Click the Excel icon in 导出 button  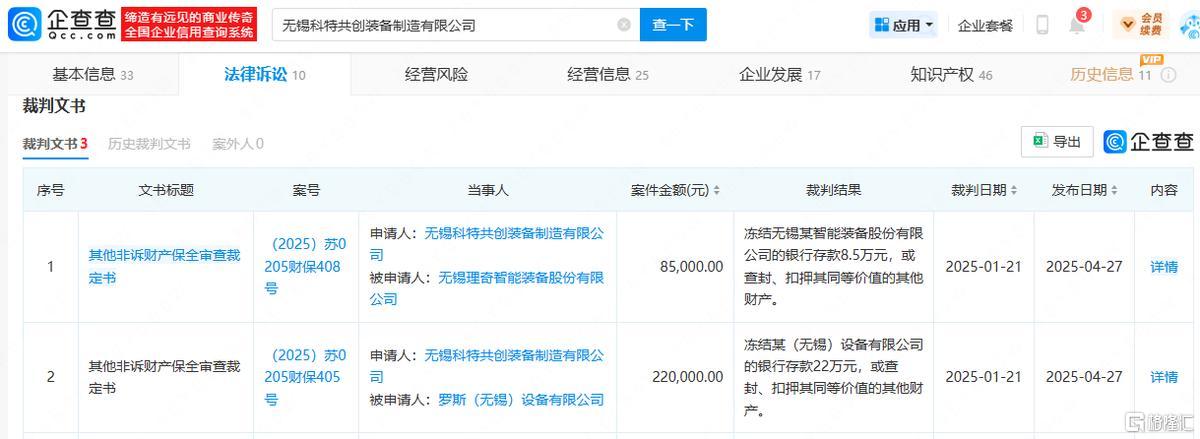tap(1040, 142)
